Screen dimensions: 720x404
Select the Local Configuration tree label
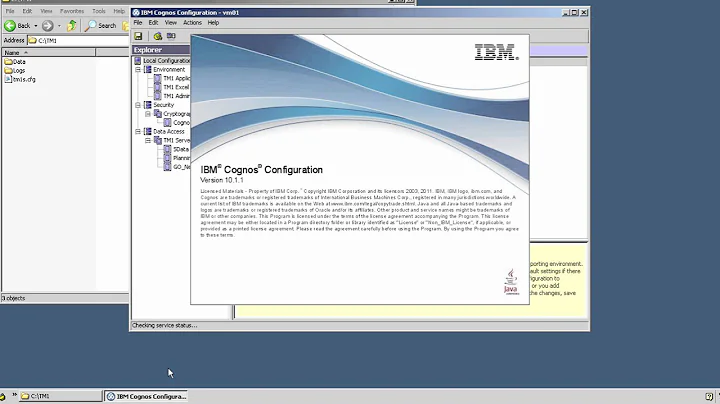pos(166,61)
